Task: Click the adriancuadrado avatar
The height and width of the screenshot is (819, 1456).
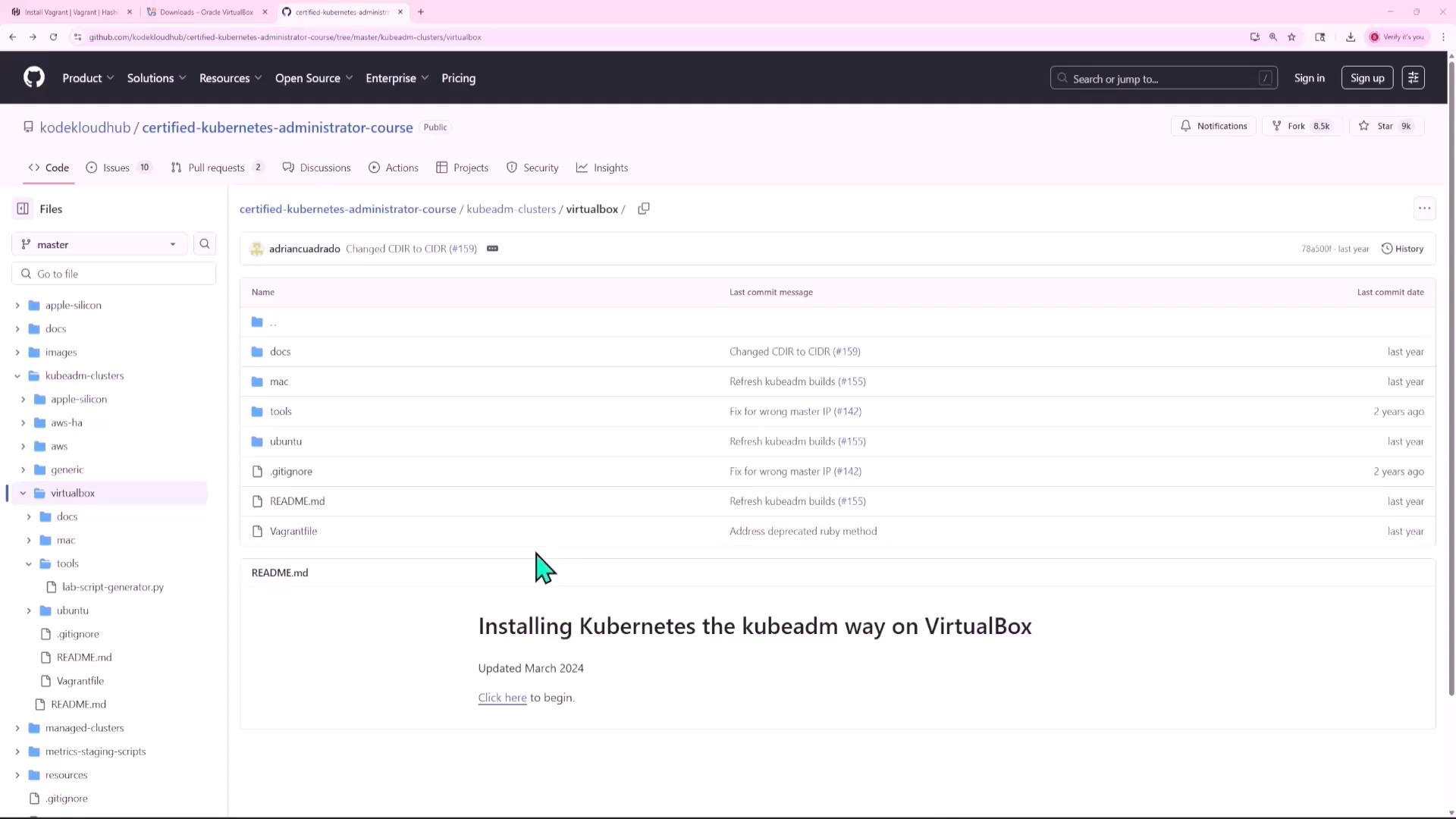Action: tap(256, 249)
